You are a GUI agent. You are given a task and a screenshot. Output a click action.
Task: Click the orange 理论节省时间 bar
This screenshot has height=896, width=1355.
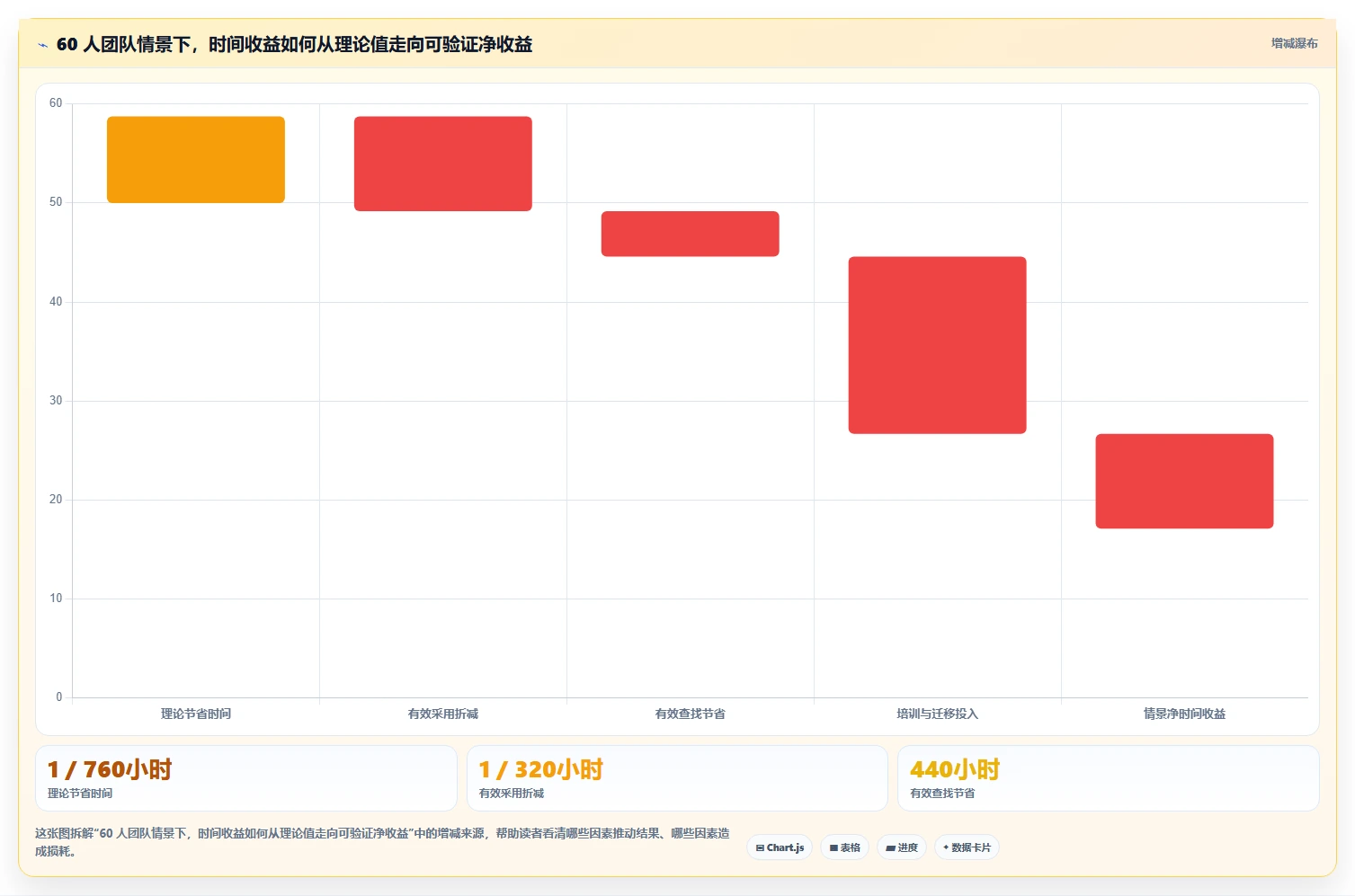point(196,159)
